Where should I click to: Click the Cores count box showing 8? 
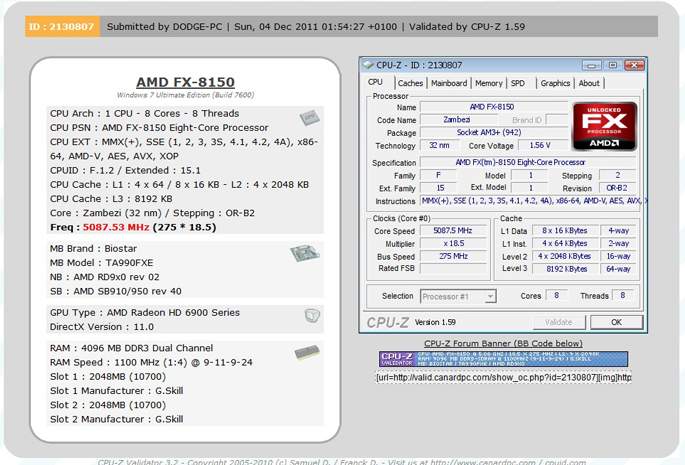click(x=557, y=295)
